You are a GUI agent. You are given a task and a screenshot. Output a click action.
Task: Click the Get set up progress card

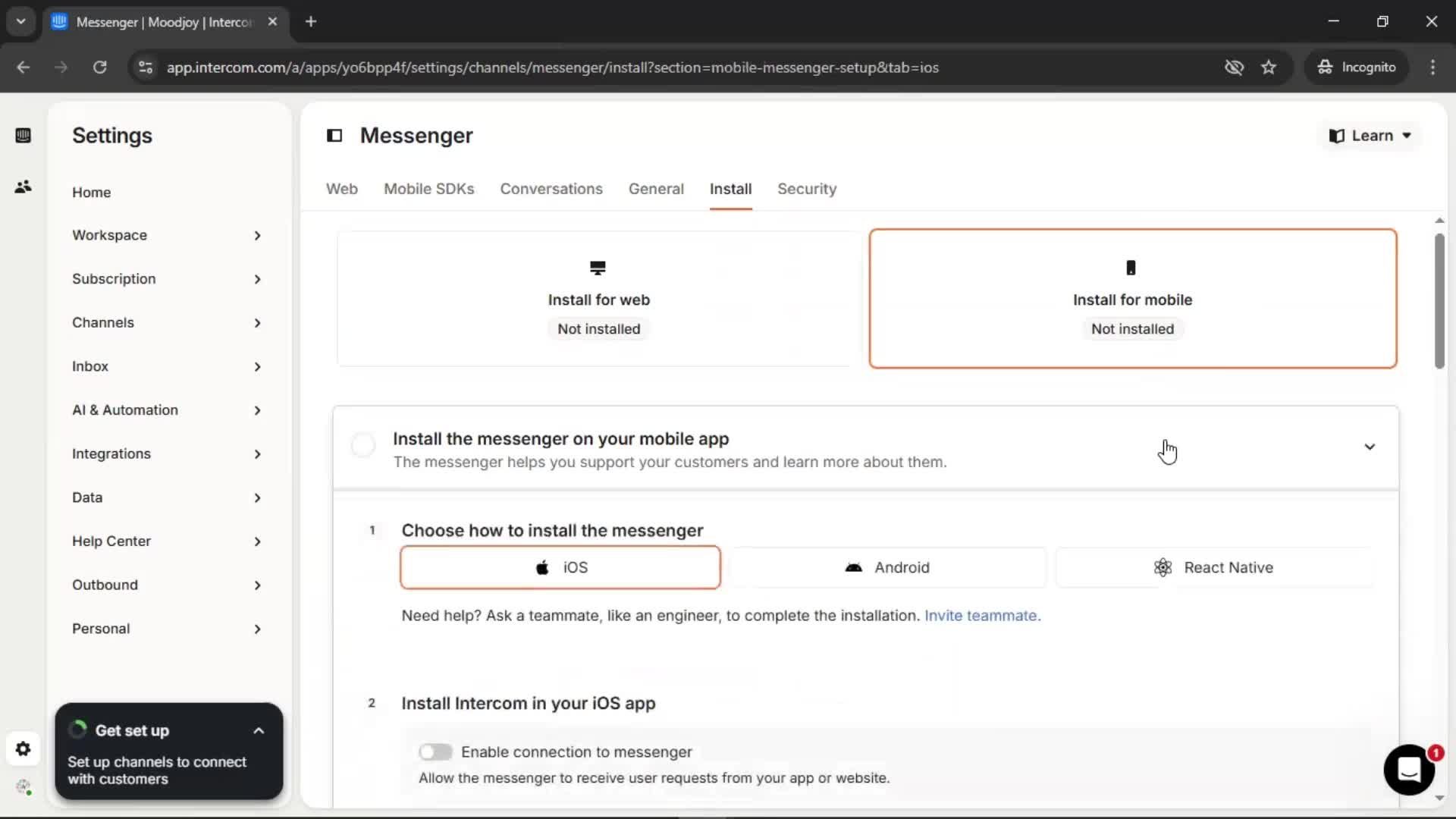[169, 752]
